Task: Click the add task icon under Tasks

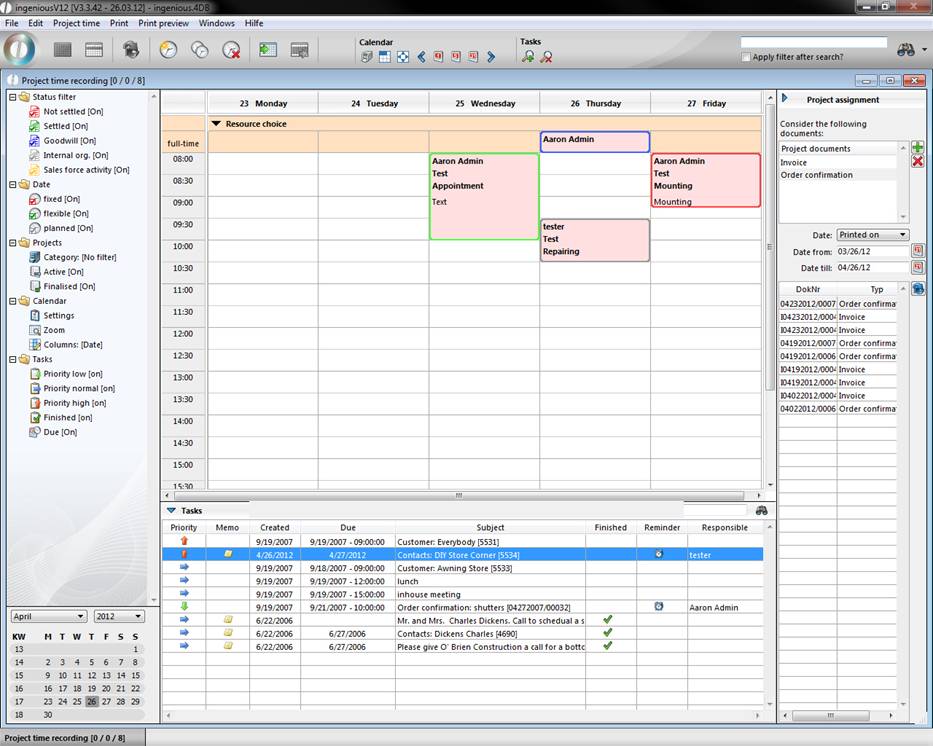Action: [528, 57]
